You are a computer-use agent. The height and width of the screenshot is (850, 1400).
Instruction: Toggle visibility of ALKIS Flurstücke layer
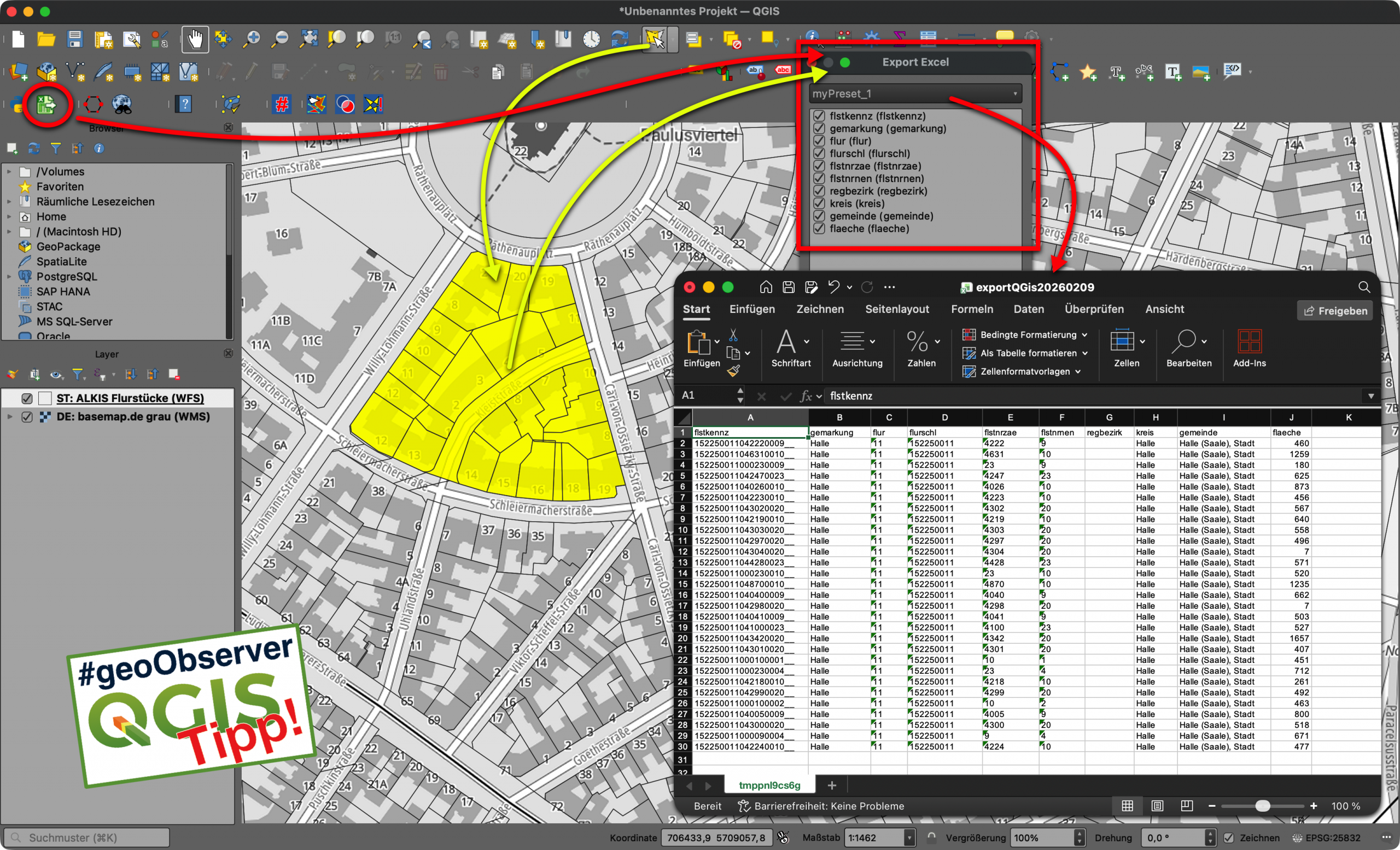coord(27,398)
